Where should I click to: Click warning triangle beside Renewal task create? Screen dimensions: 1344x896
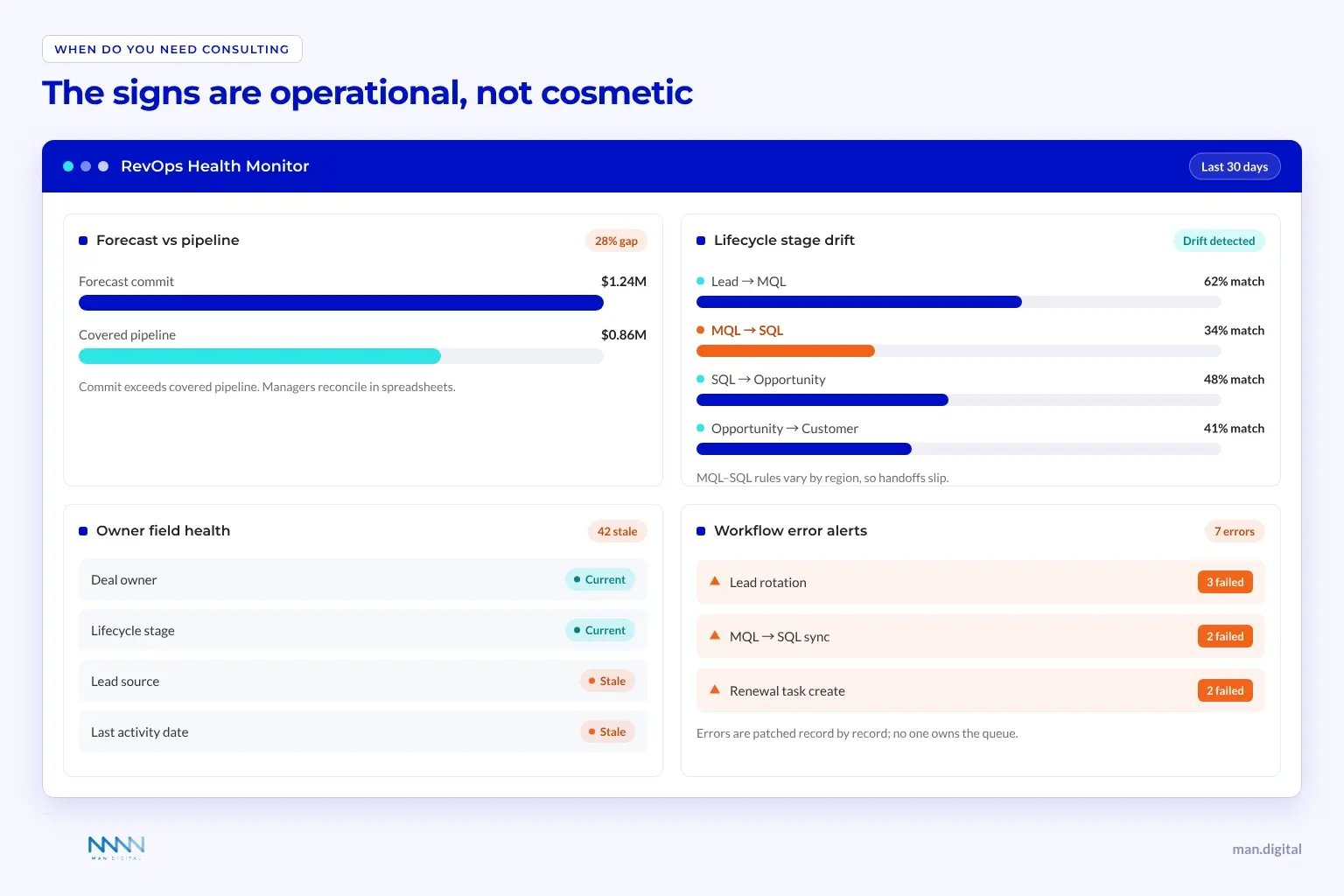715,689
